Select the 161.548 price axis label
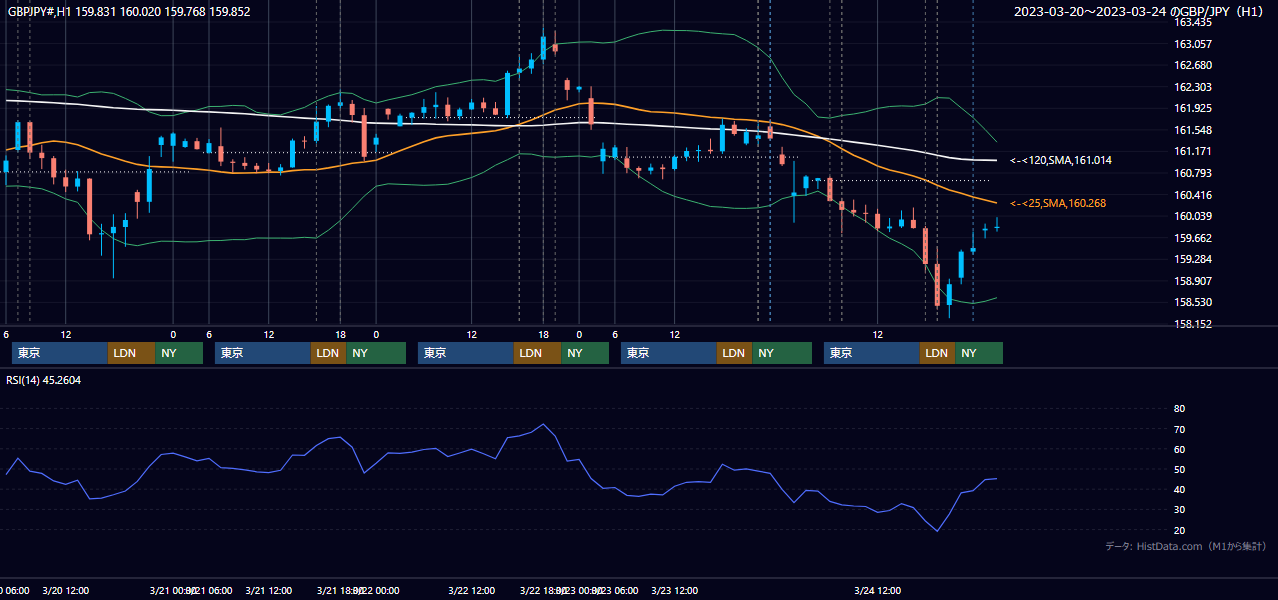The width and height of the screenshot is (1278, 600). coord(1193,130)
